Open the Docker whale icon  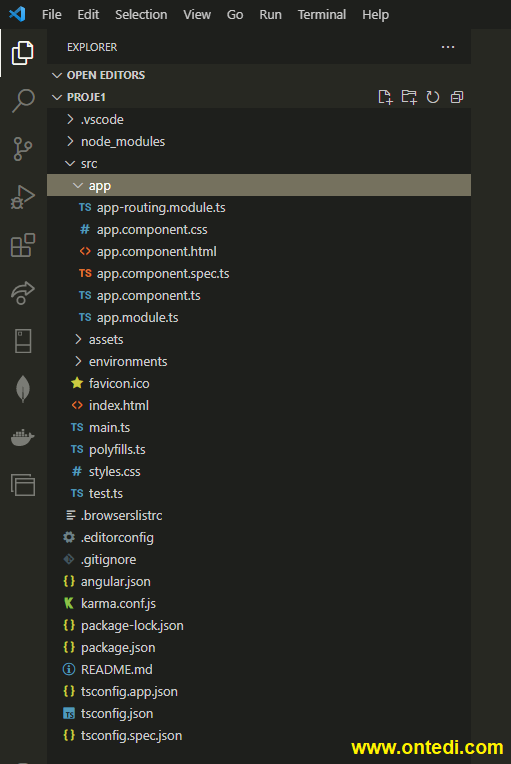(22, 437)
